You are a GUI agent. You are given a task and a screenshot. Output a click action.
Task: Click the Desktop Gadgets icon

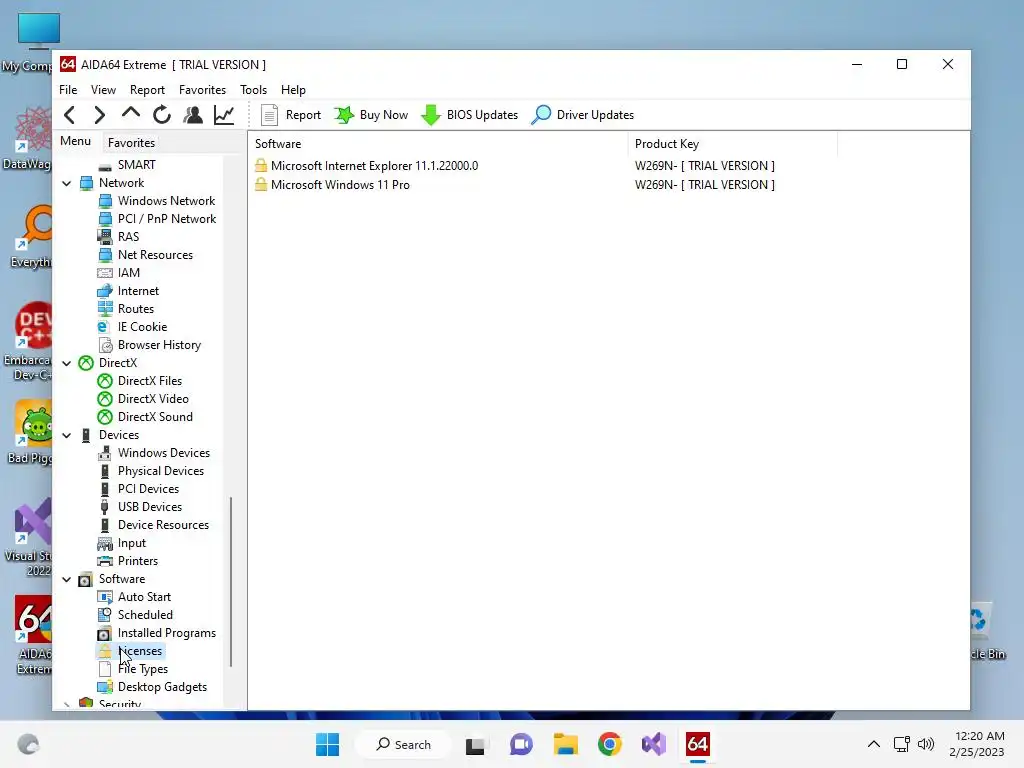tap(104, 687)
